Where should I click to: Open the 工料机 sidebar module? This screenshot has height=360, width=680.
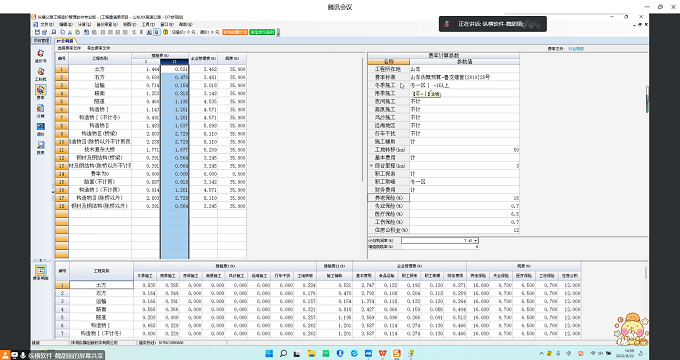point(40,74)
